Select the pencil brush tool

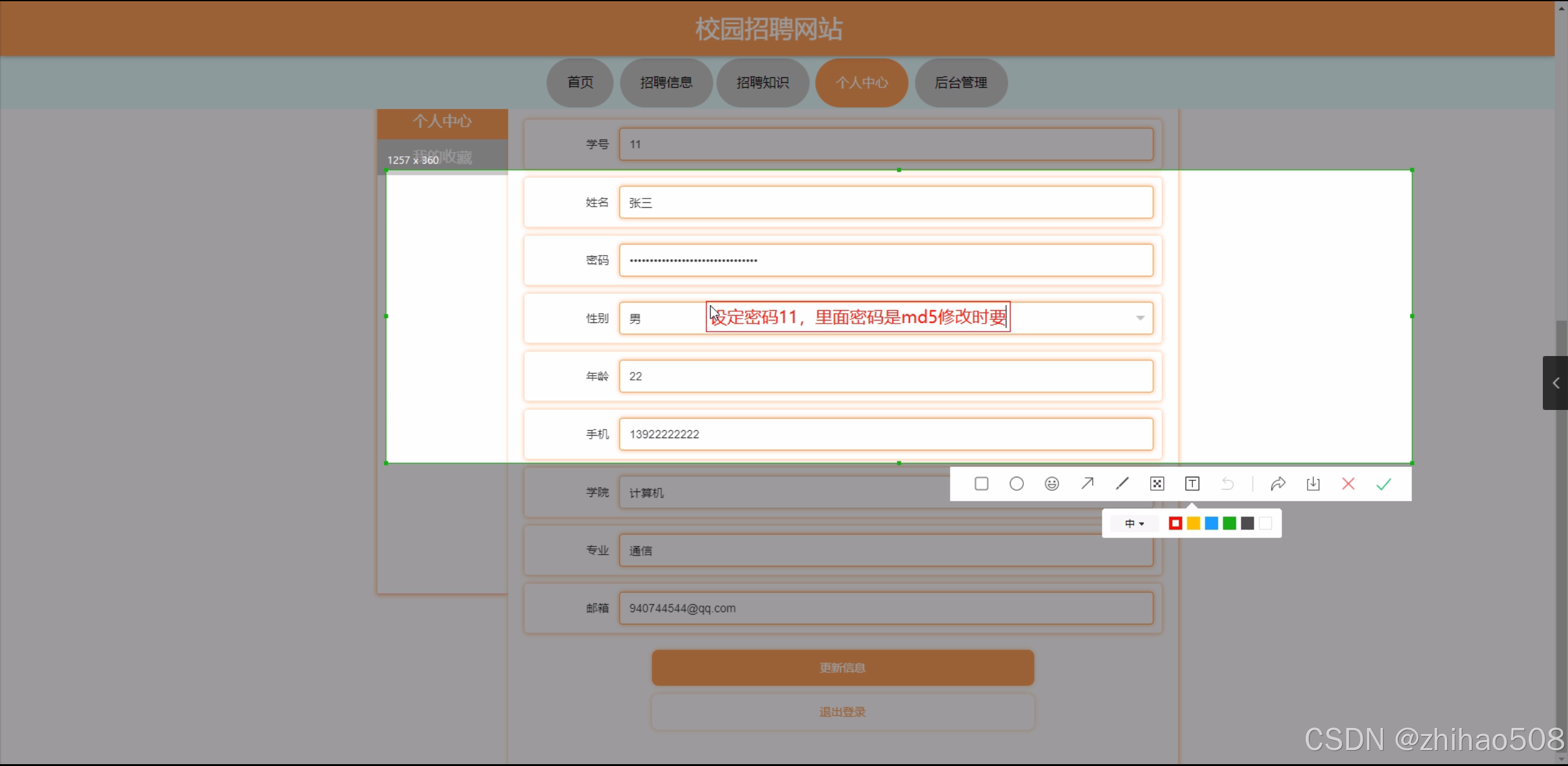pos(1122,484)
